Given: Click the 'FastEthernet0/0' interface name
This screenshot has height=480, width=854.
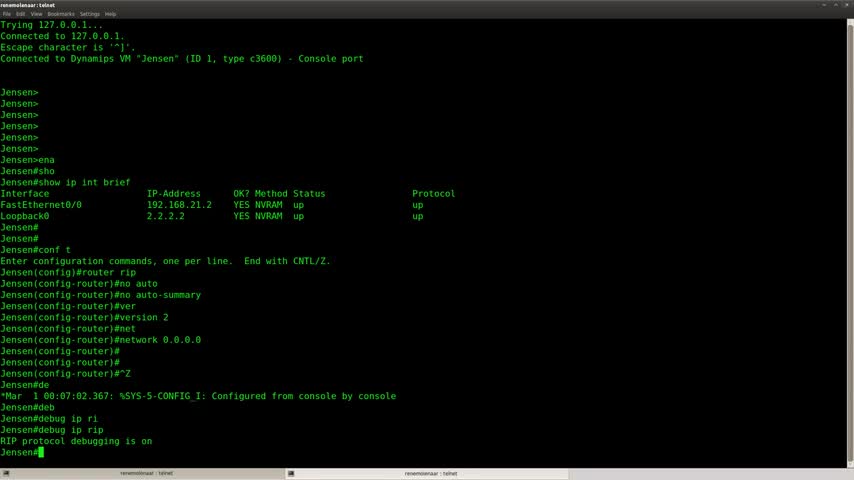Looking at the screenshot, I should pyautogui.click(x=41, y=205).
